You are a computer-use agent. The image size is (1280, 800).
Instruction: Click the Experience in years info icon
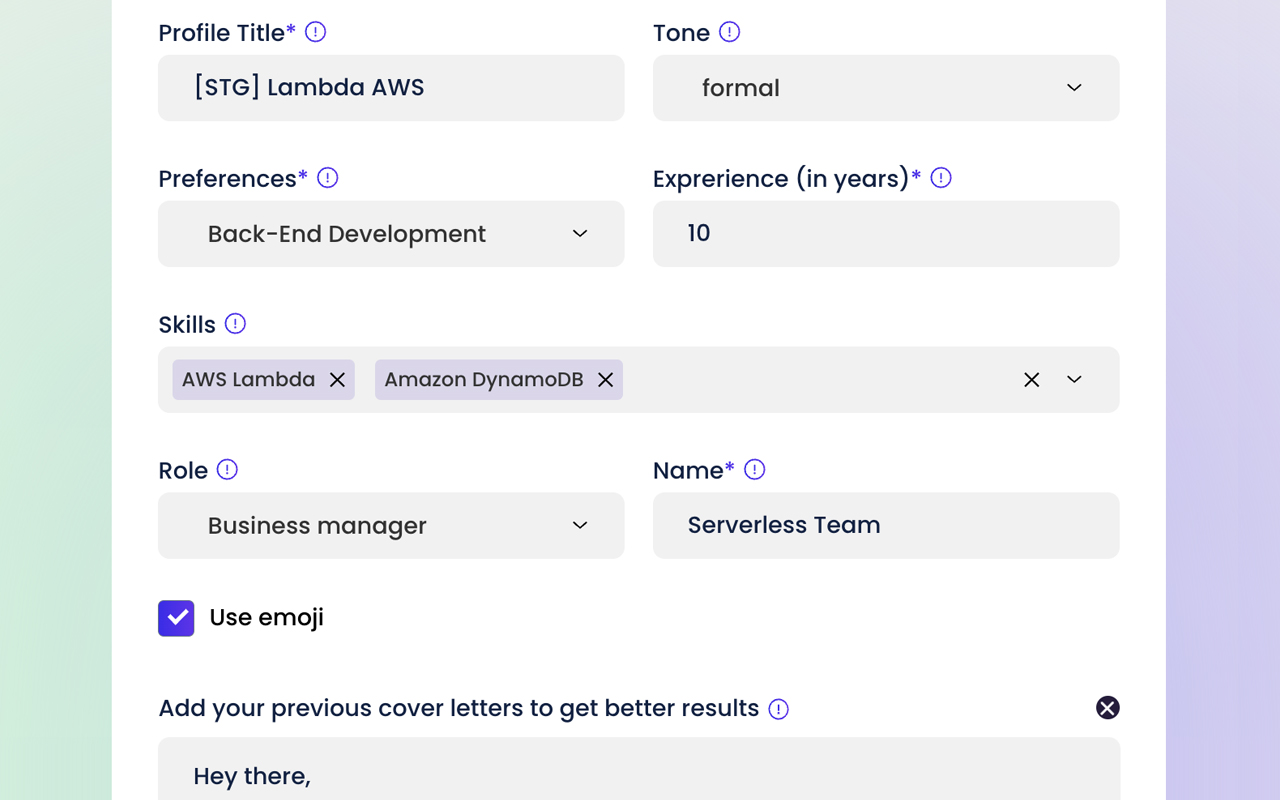click(941, 178)
